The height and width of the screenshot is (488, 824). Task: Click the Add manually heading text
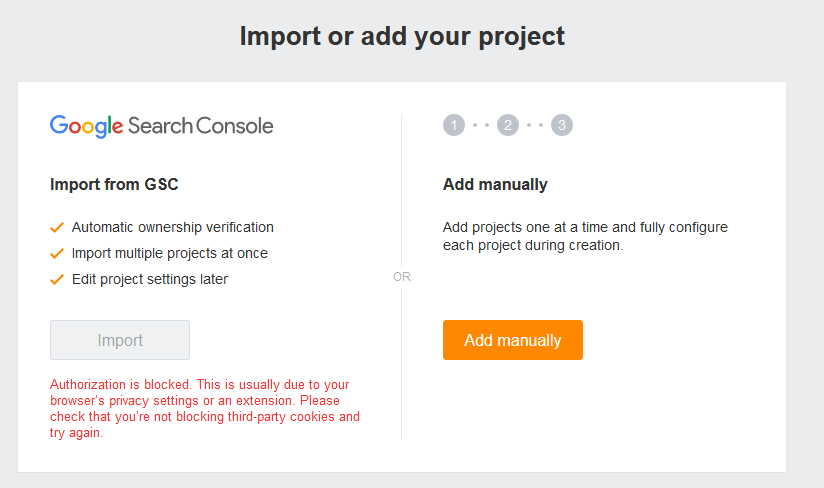tap(495, 184)
